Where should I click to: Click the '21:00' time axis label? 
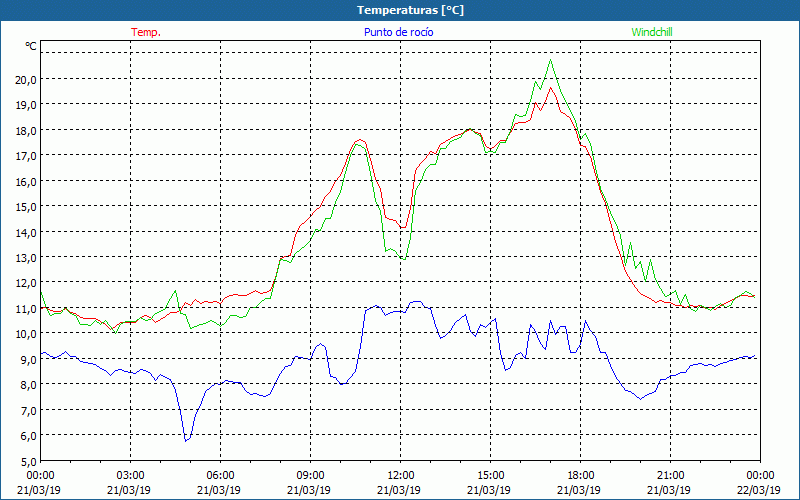tap(670, 476)
